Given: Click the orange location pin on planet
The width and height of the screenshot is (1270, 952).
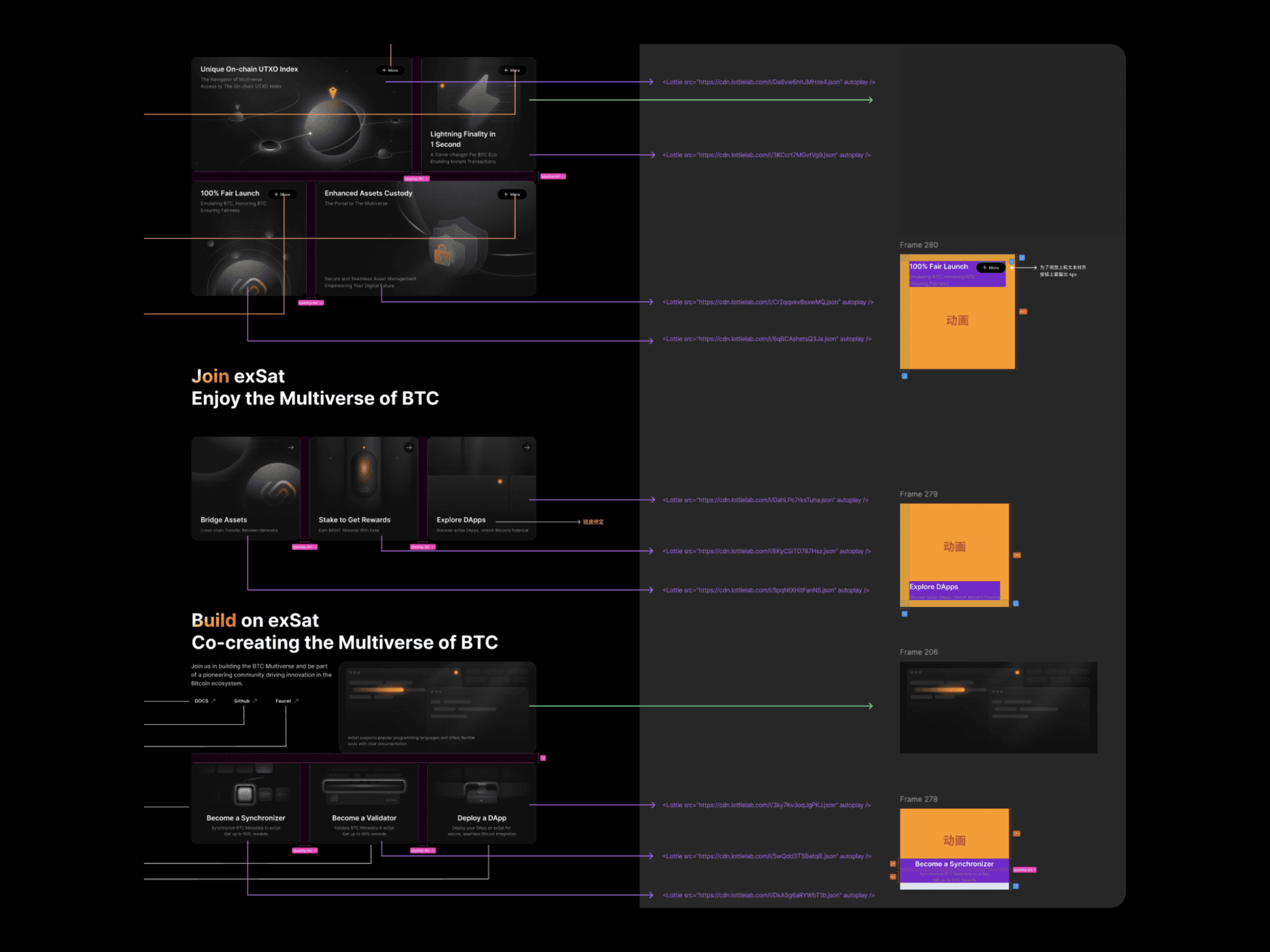Looking at the screenshot, I should point(333,93).
